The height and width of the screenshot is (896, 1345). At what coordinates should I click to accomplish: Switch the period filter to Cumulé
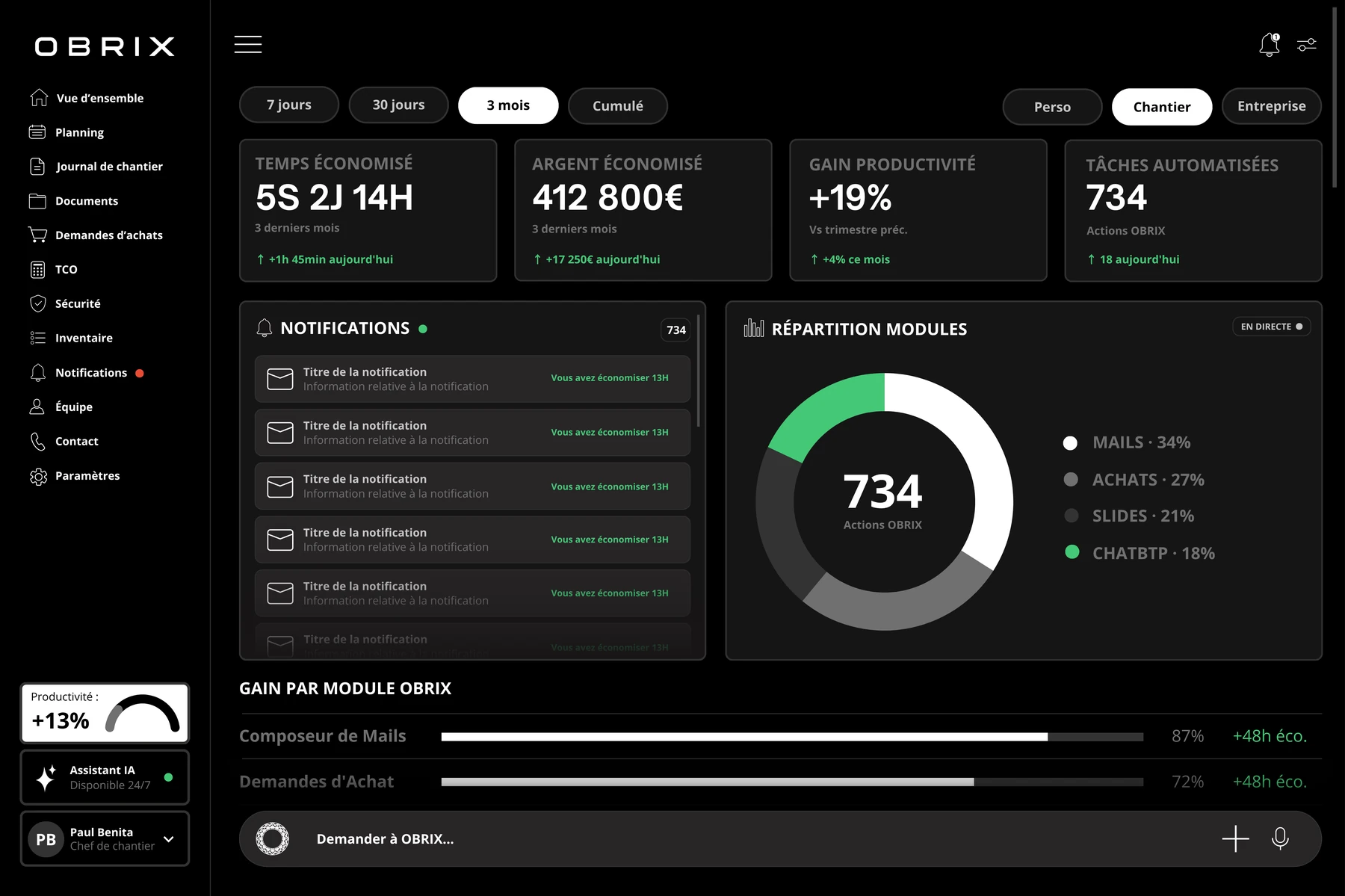pyautogui.click(x=618, y=106)
